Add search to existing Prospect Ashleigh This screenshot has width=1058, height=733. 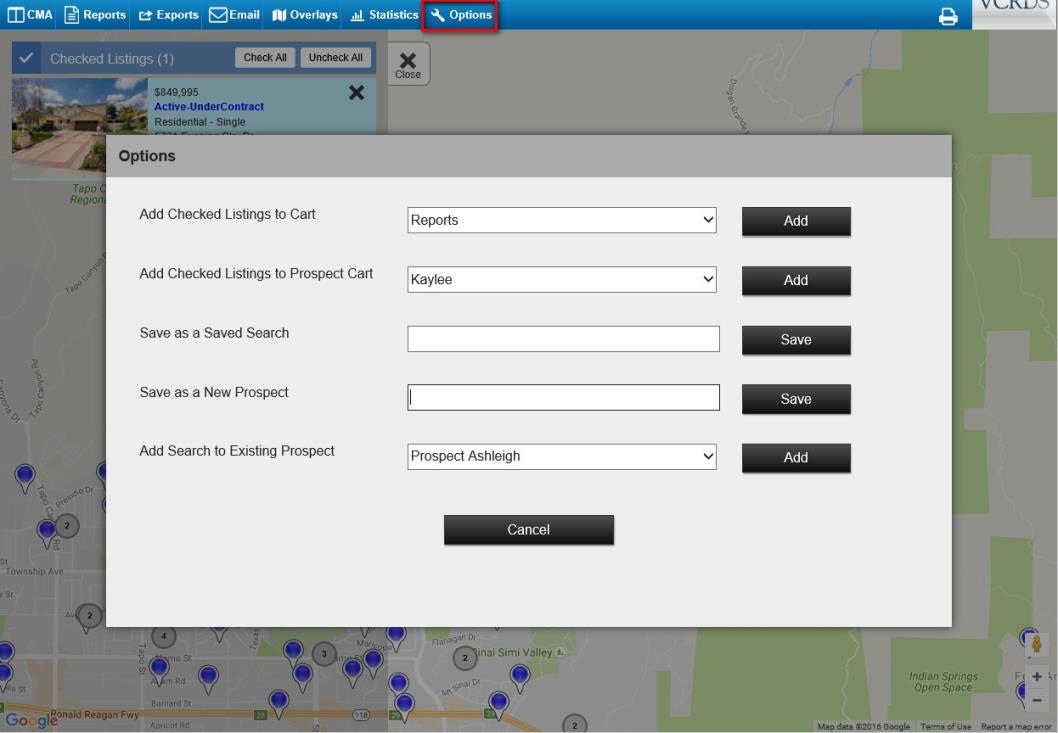(796, 458)
